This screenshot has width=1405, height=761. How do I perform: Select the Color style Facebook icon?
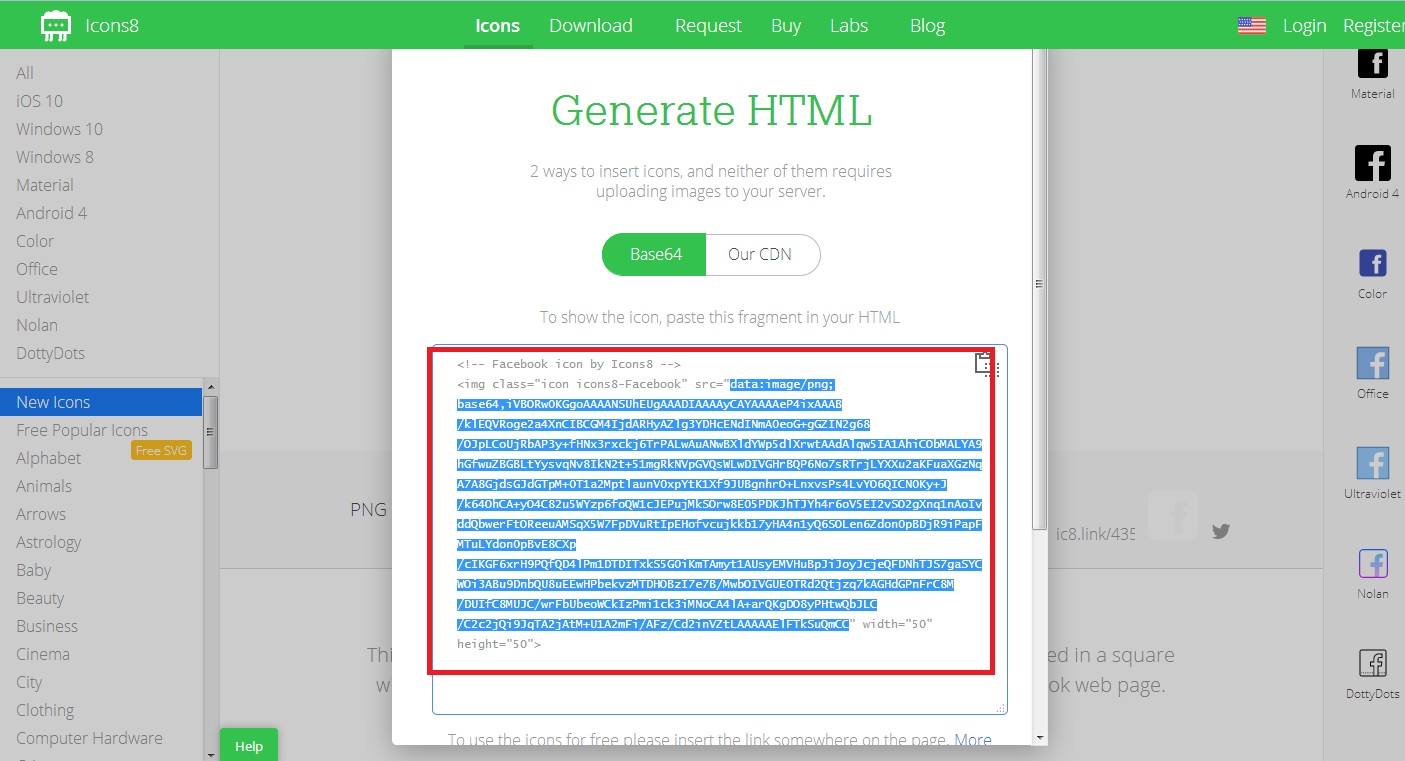point(1372,263)
